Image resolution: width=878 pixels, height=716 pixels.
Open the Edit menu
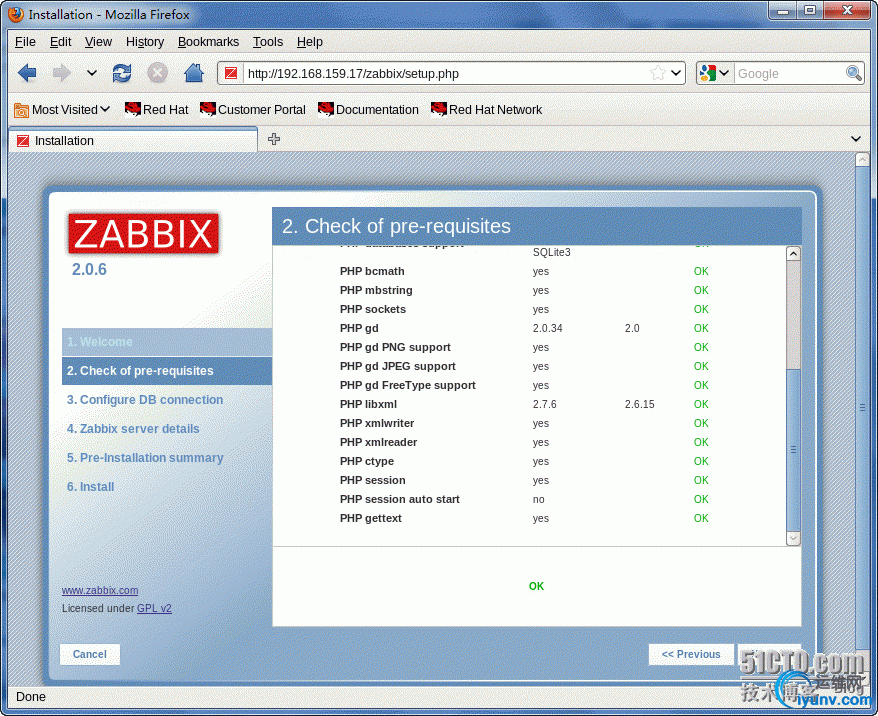click(x=60, y=42)
